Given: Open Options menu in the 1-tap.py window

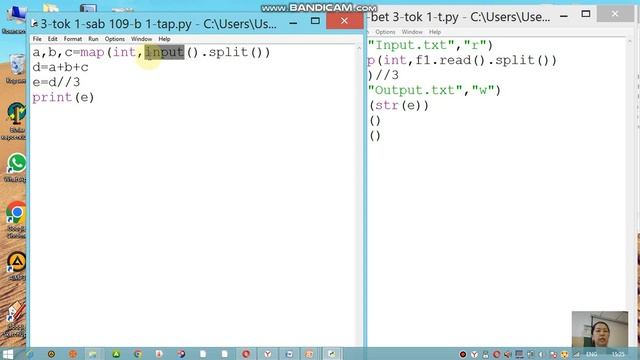Looking at the screenshot, I should coord(115,39).
